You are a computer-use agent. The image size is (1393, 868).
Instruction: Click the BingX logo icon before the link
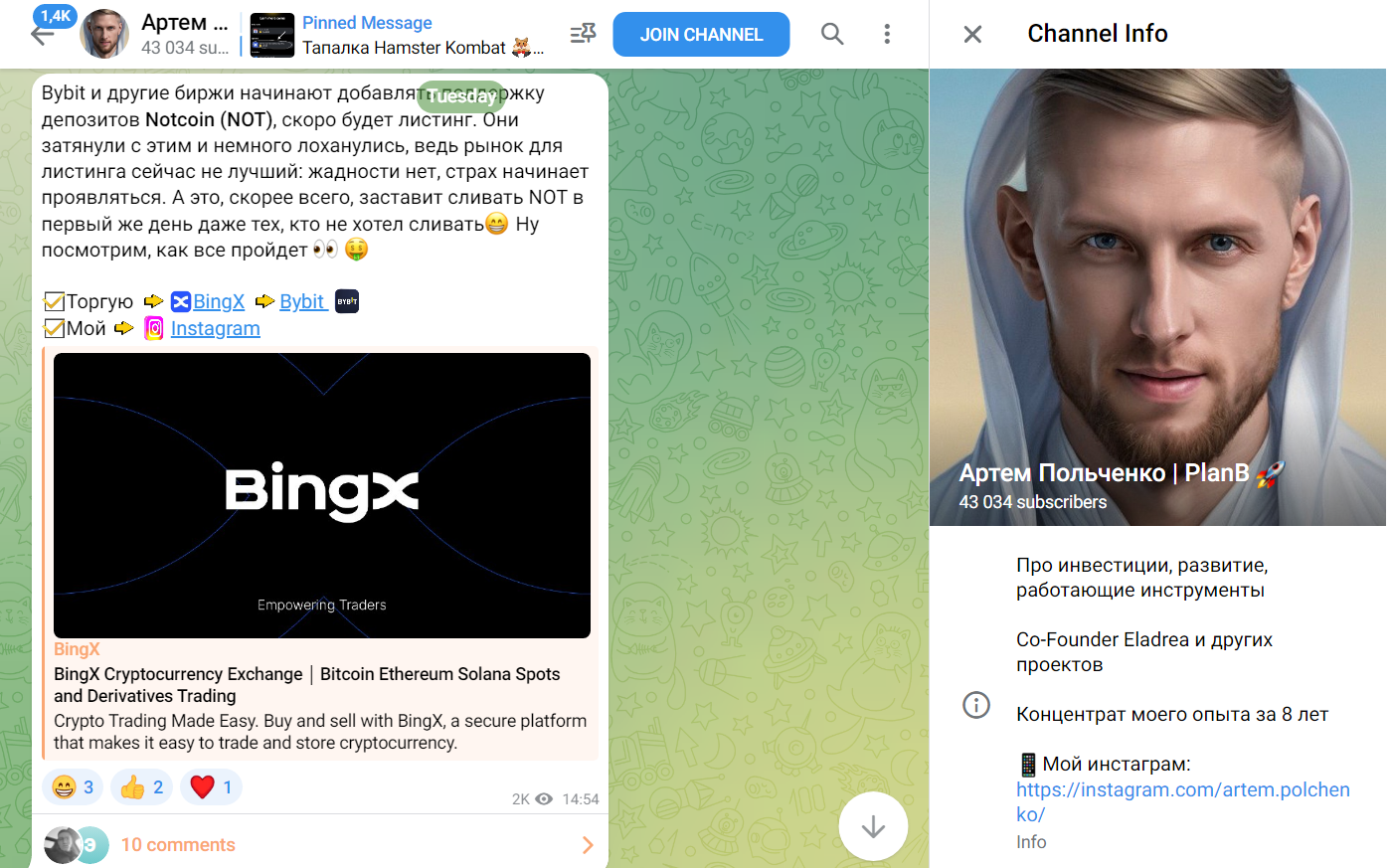(181, 301)
